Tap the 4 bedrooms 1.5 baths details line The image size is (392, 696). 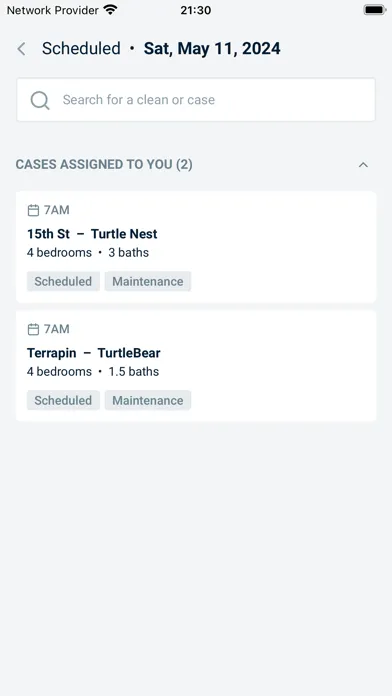pyautogui.click(x=93, y=372)
